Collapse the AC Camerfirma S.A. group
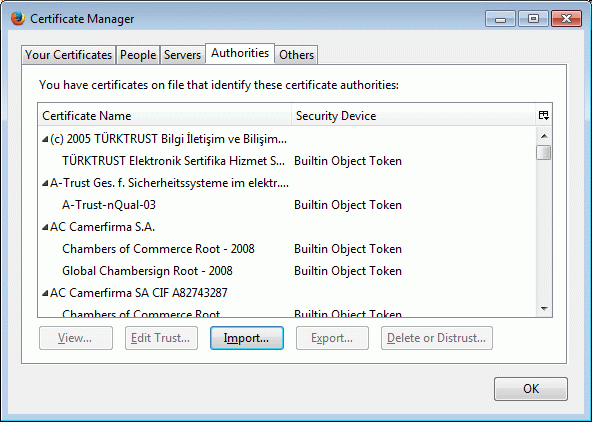This screenshot has width=592, height=422. (45, 227)
